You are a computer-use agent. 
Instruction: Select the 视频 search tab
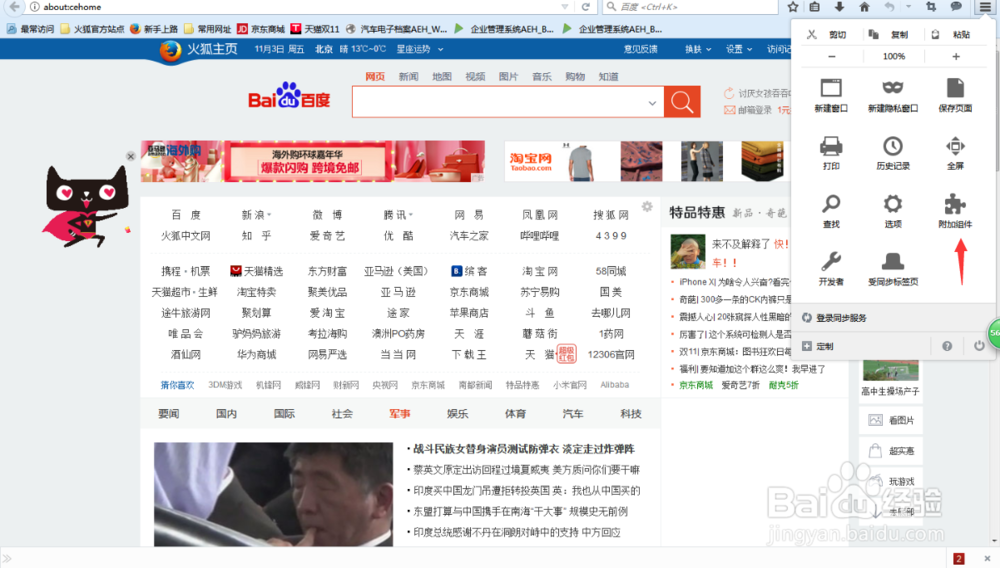[x=475, y=76]
